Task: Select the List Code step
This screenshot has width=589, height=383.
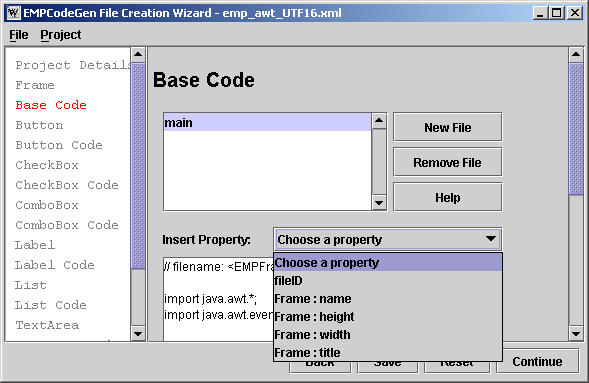Action: [51, 305]
